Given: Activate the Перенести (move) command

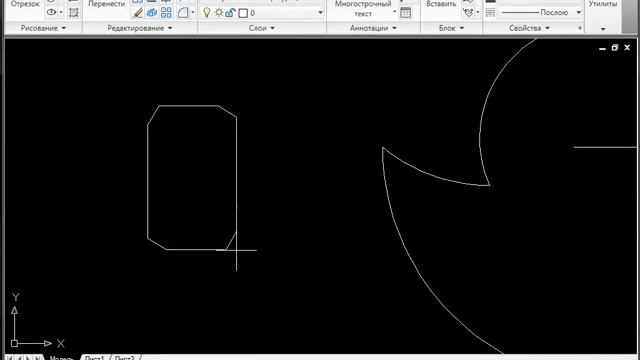Looking at the screenshot, I should pos(107,4).
